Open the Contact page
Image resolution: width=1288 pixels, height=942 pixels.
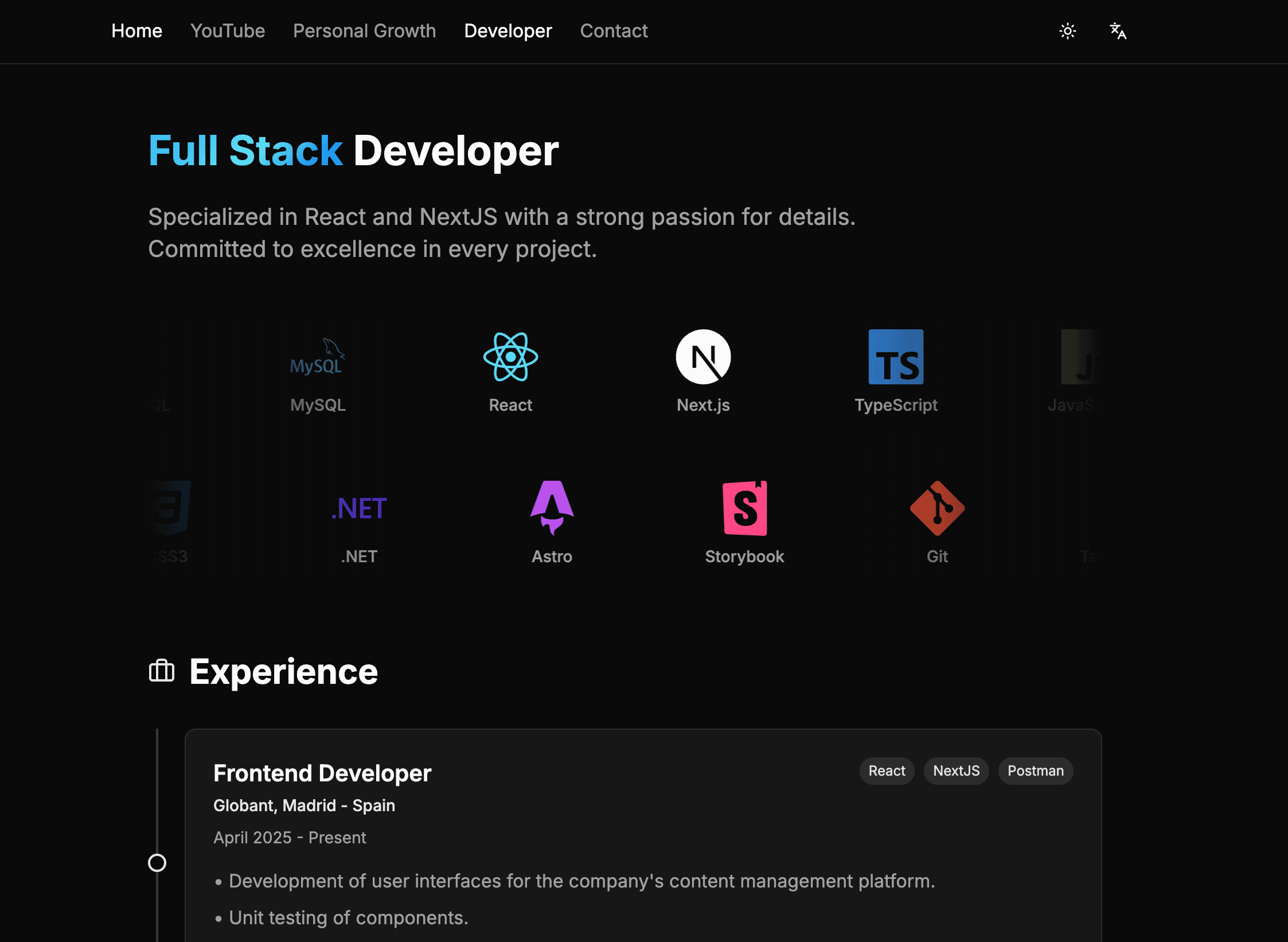614,31
